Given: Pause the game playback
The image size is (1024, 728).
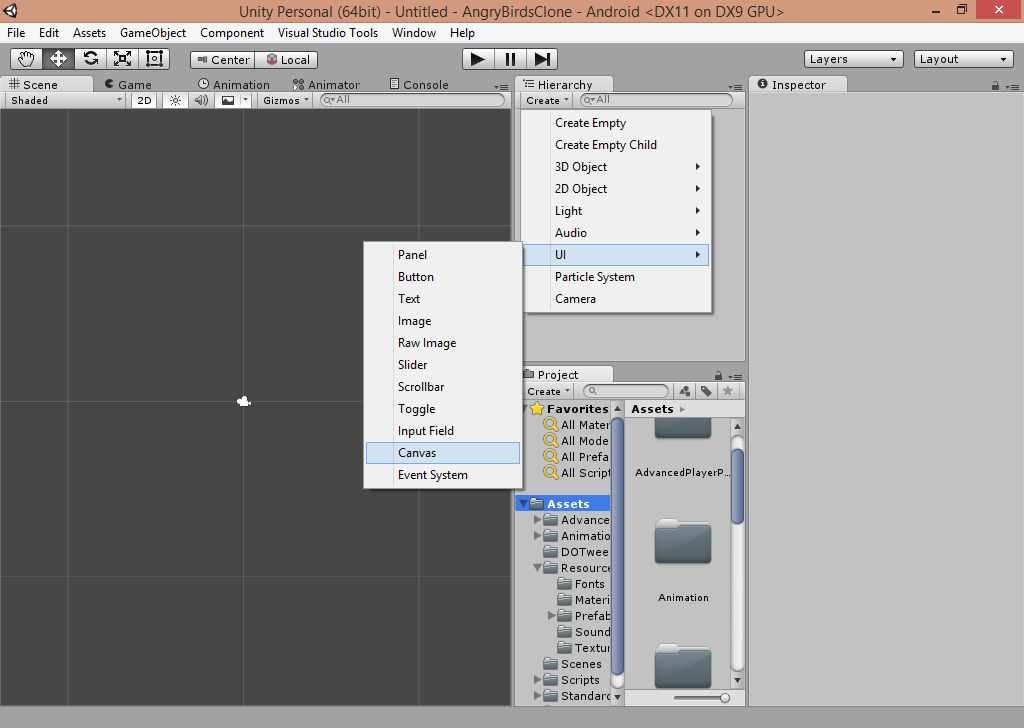Looking at the screenshot, I should pos(510,59).
